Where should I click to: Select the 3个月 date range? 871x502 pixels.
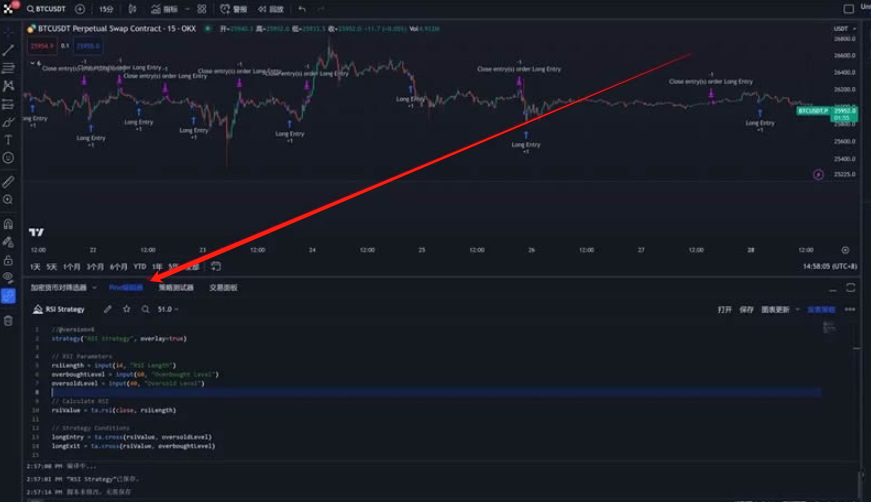click(x=95, y=267)
